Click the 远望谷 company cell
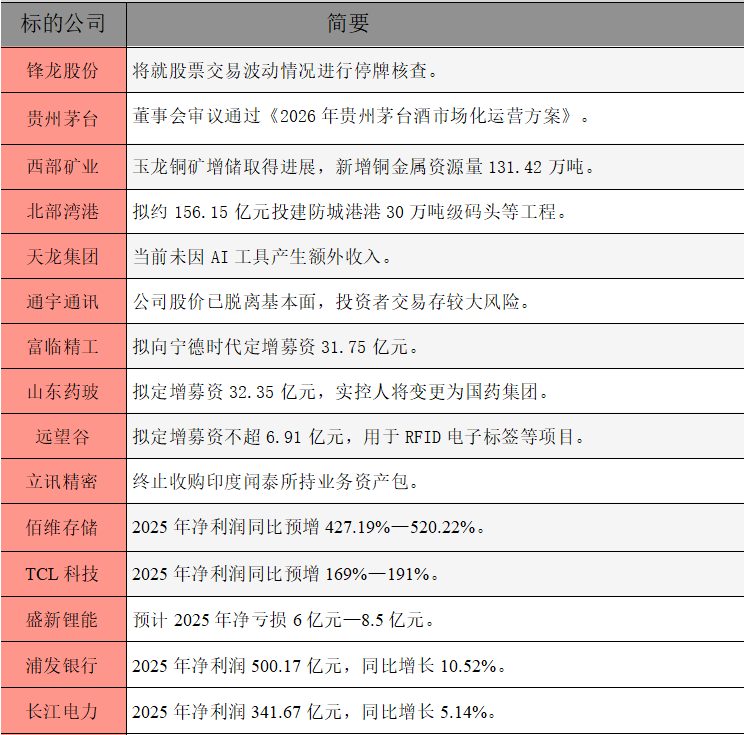 click(63, 437)
